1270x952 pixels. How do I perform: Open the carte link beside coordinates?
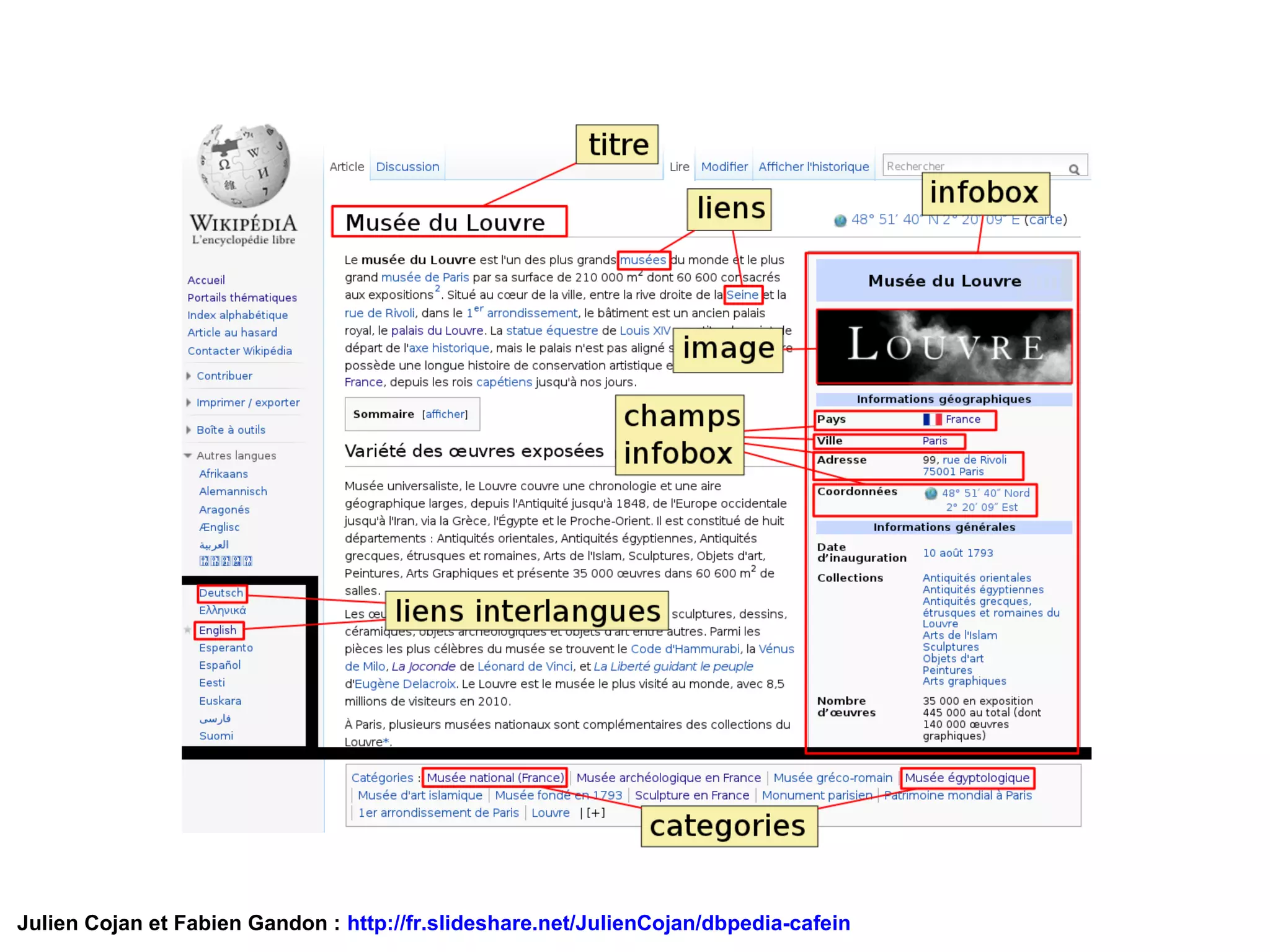click(1046, 219)
